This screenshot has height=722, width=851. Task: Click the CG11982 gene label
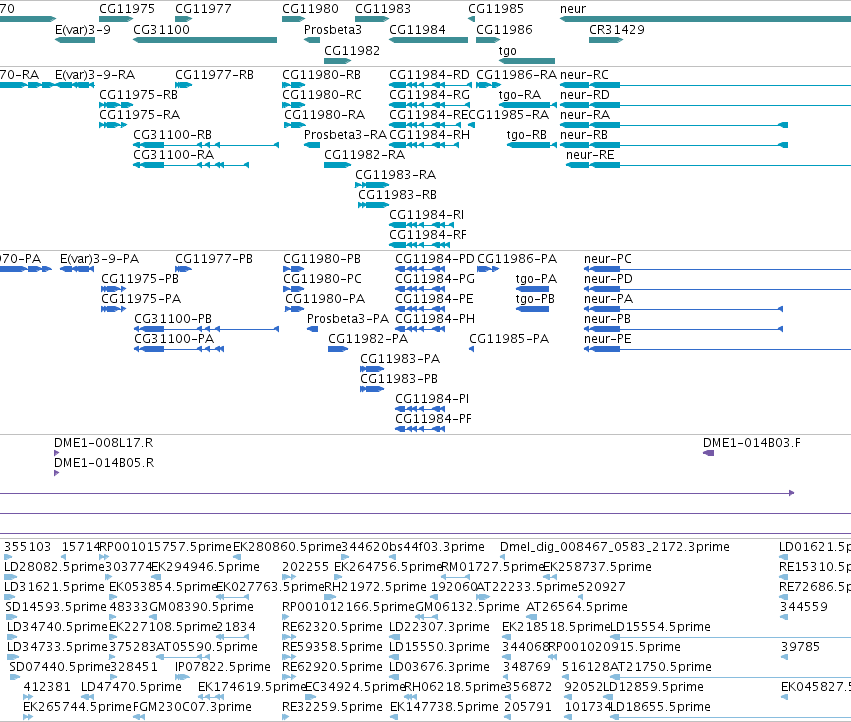[352, 50]
